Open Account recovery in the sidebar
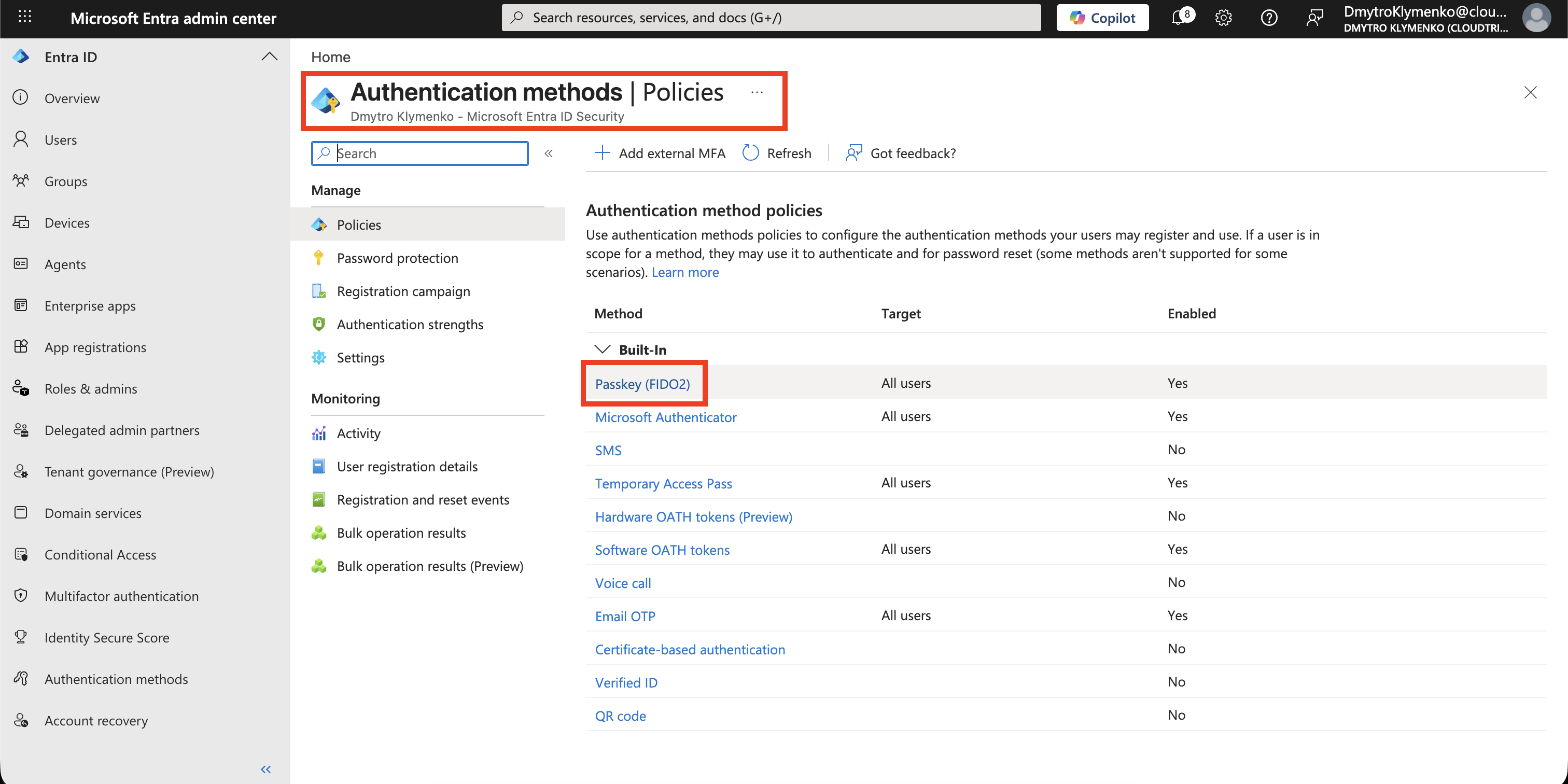Image resolution: width=1568 pixels, height=784 pixels. pyautogui.click(x=96, y=720)
